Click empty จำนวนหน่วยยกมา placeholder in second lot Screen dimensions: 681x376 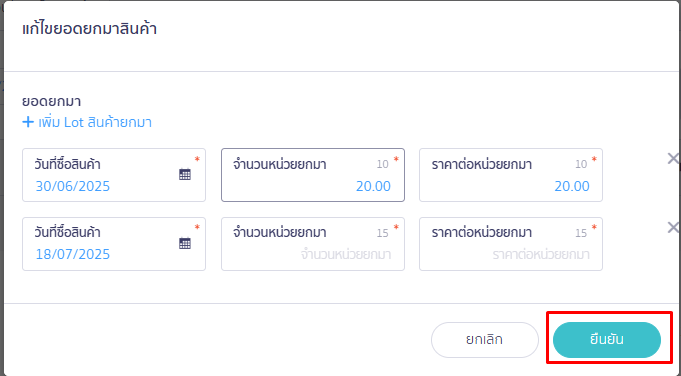click(346, 254)
